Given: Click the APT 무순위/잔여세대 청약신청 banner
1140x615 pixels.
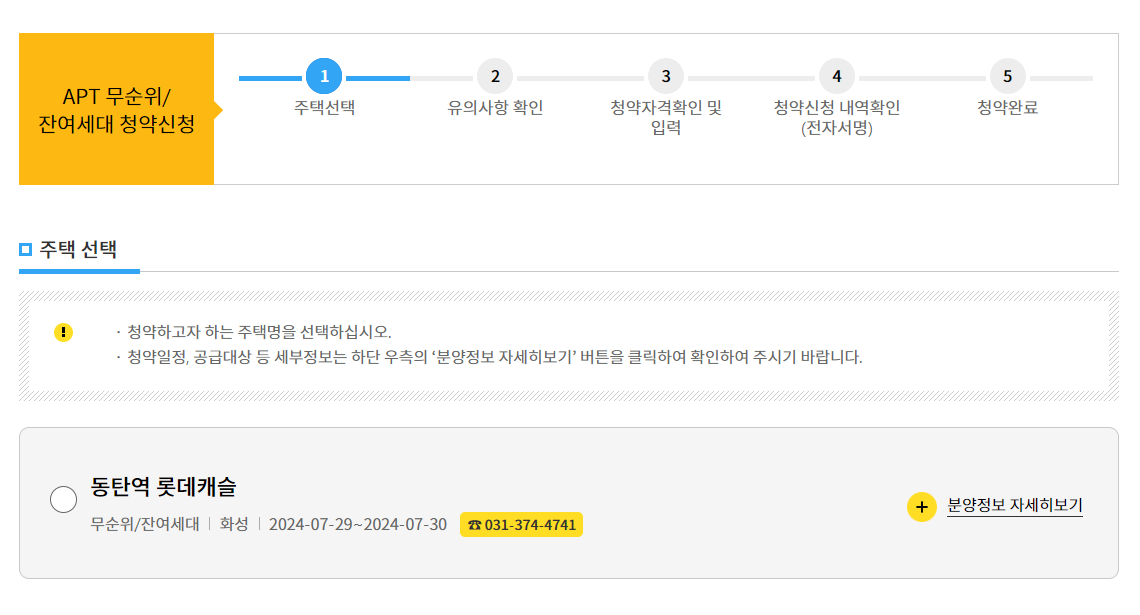Looking at the screenshot, I should click(x=116, y=109).
